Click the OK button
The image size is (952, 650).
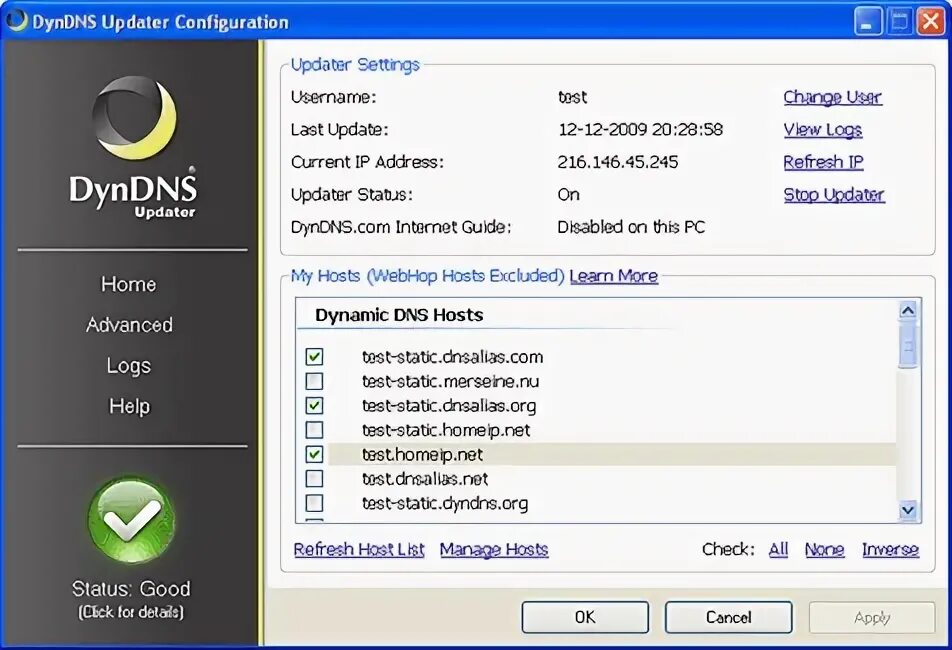(585, 617)
